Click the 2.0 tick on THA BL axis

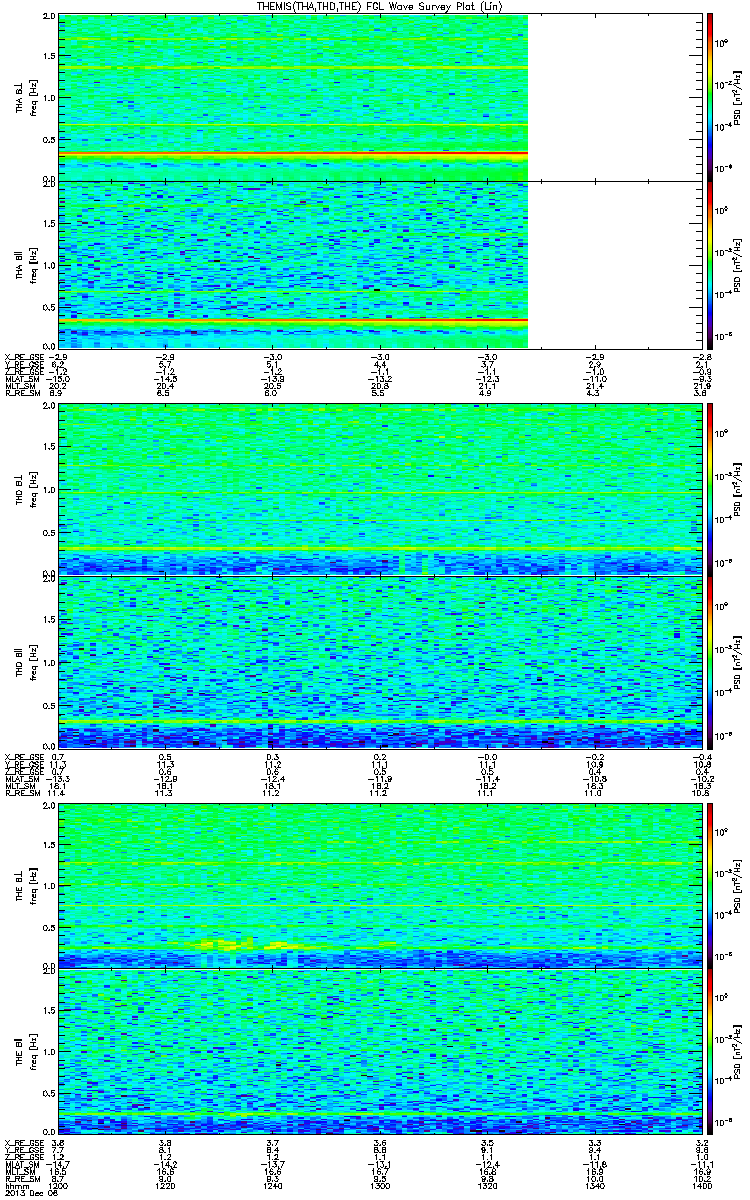click(49, 18)
